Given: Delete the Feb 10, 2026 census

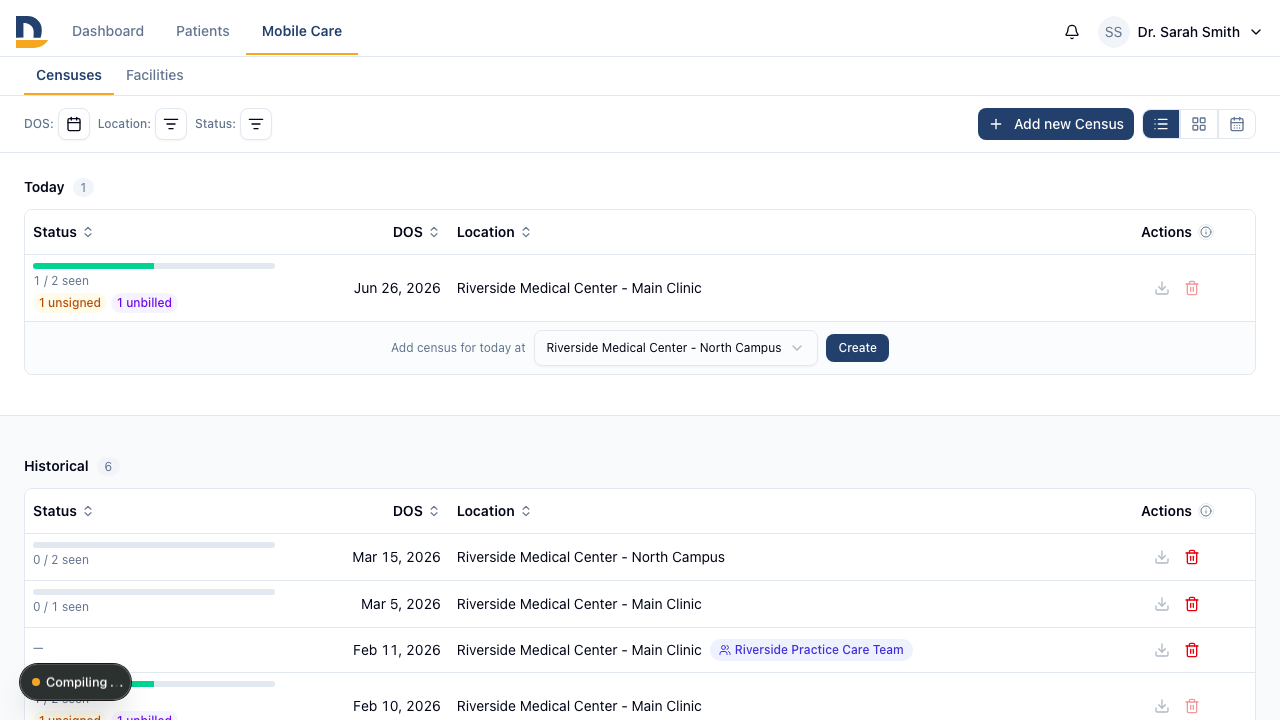Looking at the screenshot, I should (x=1192, y=706).
